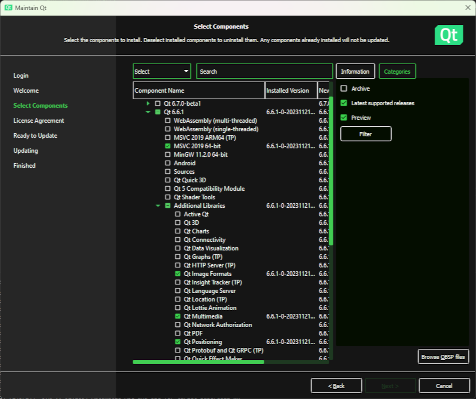Select the Login step in sidebar
476x399 pixels.
click(21, 76)
